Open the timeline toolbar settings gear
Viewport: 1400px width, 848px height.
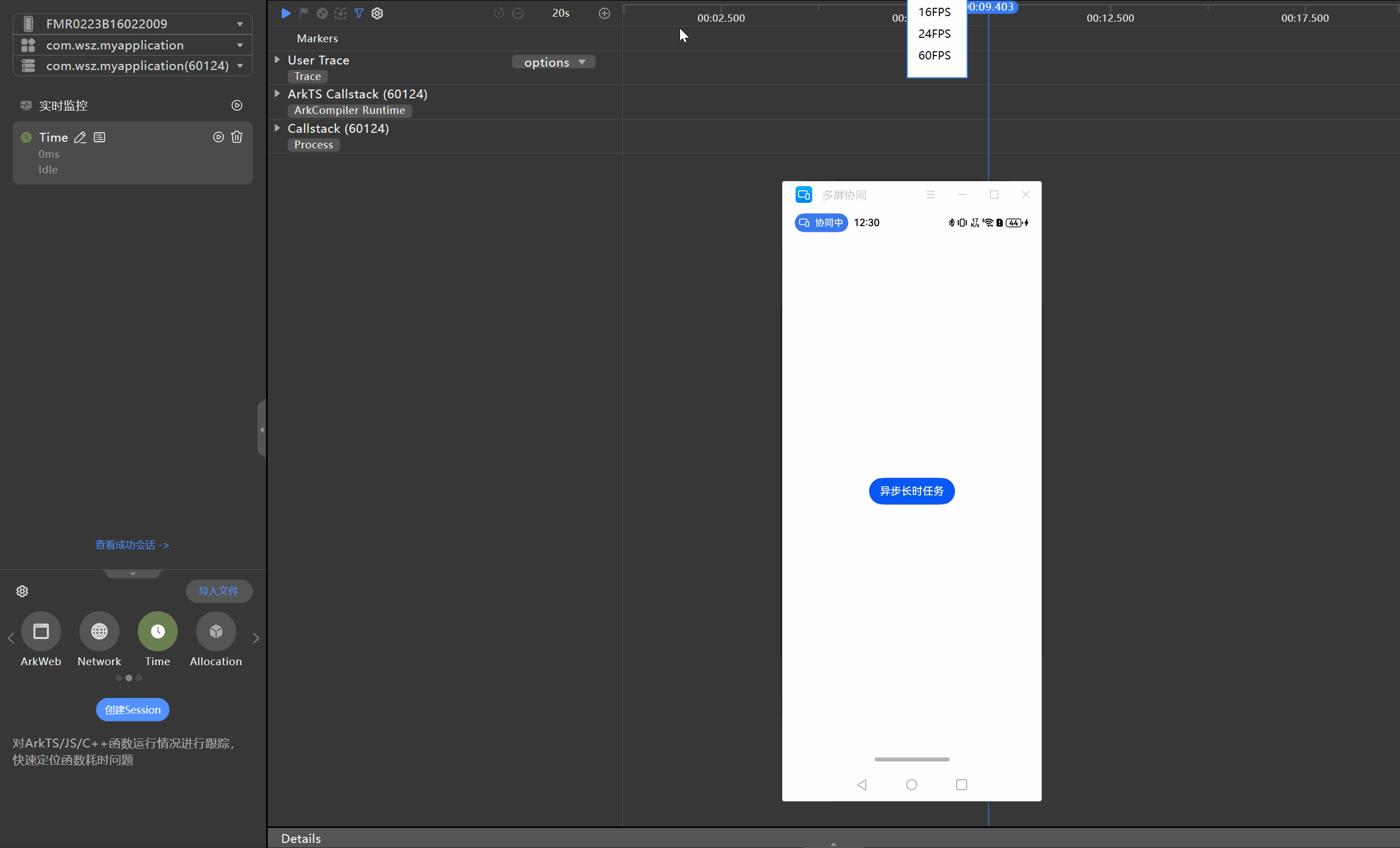[x=377, y=13]
